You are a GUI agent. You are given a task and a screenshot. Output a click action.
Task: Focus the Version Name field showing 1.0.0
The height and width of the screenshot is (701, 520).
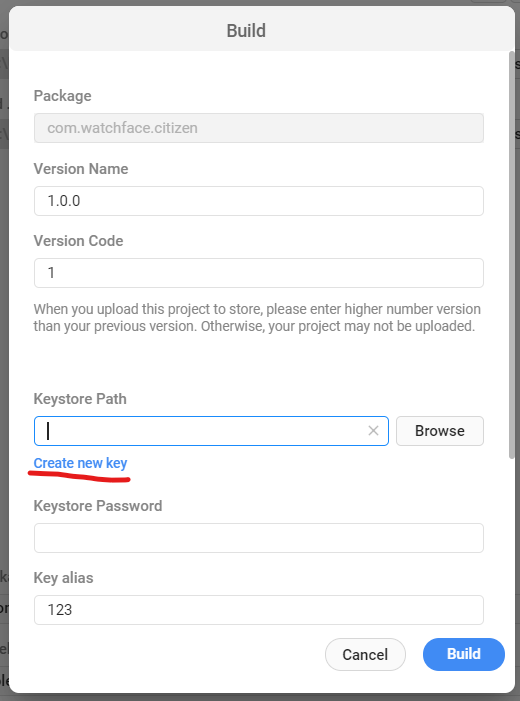[x=258, y=201]
